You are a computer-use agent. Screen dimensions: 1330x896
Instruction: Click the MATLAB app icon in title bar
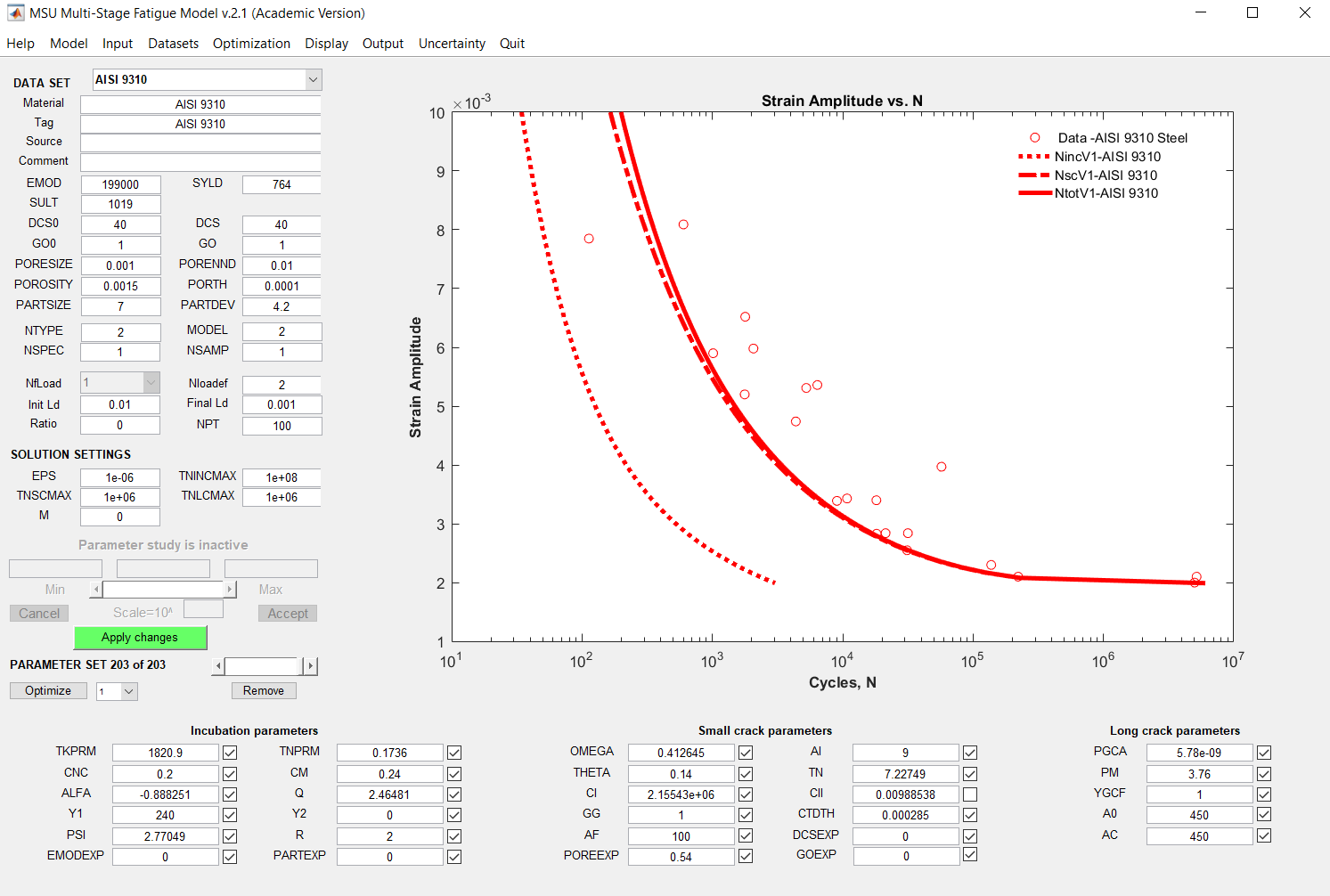coord(15,13)
